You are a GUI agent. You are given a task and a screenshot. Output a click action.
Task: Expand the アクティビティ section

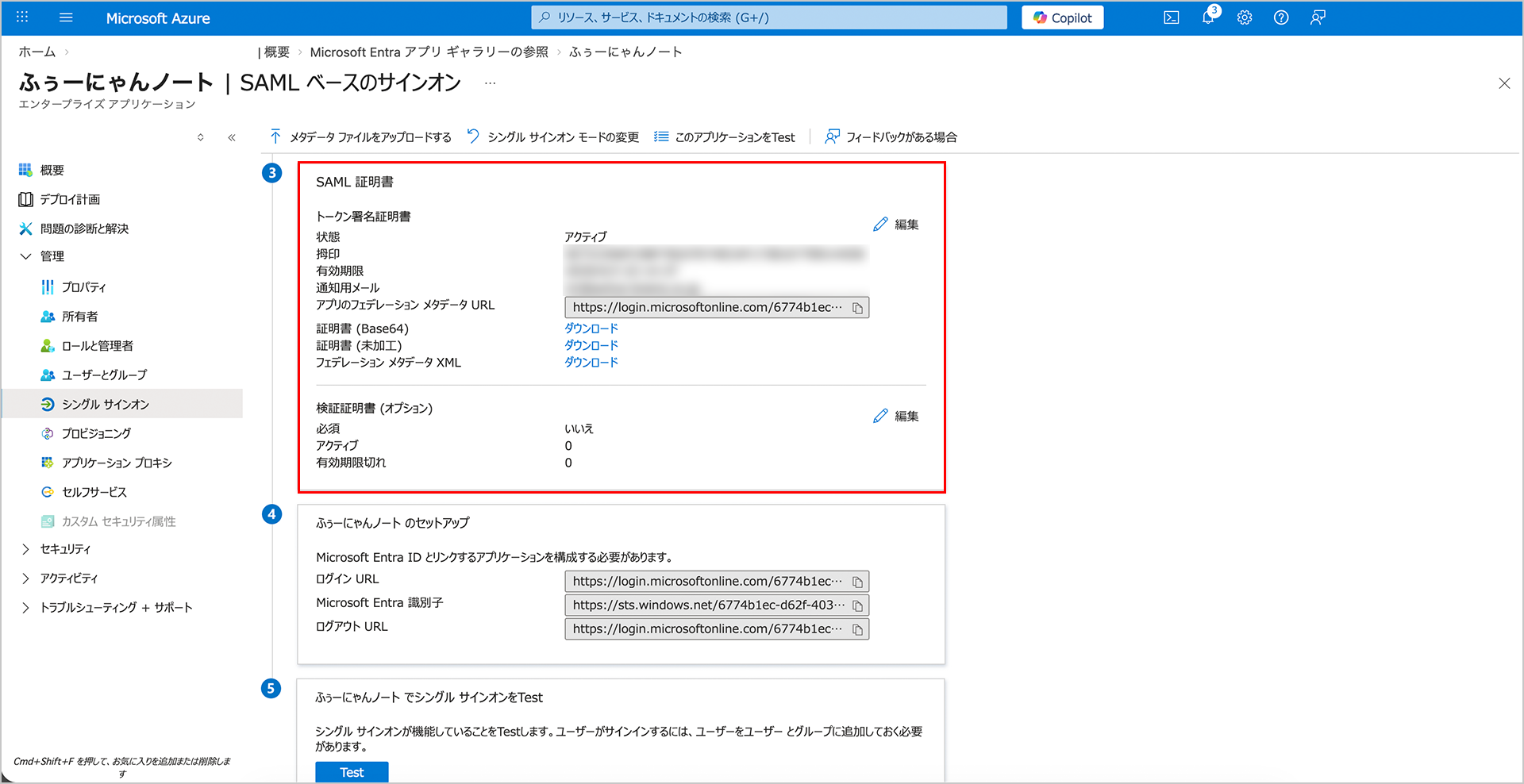pos(26,578)
